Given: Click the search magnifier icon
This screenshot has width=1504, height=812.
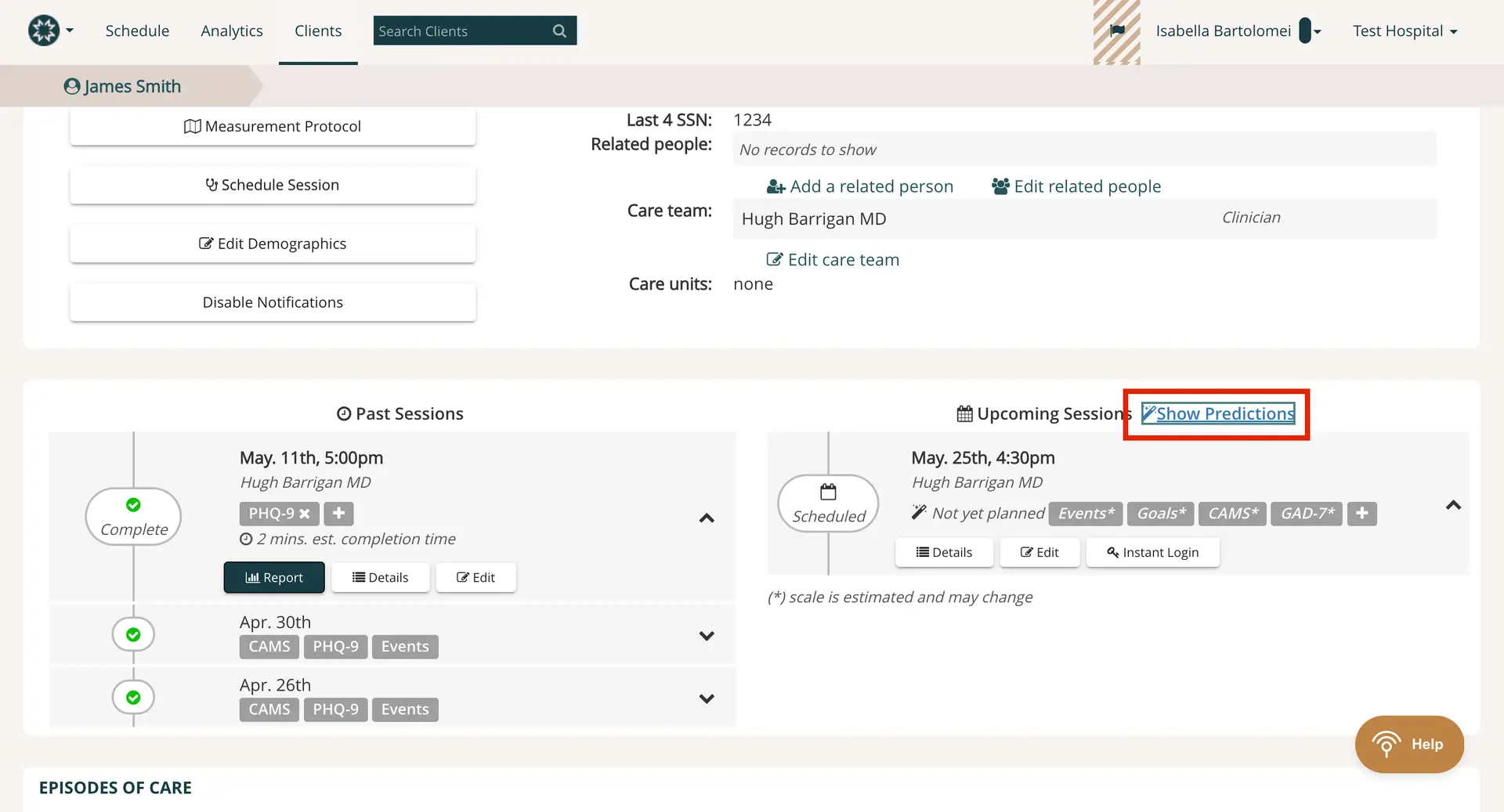Looking at the screenshot, I should [559, 31].
